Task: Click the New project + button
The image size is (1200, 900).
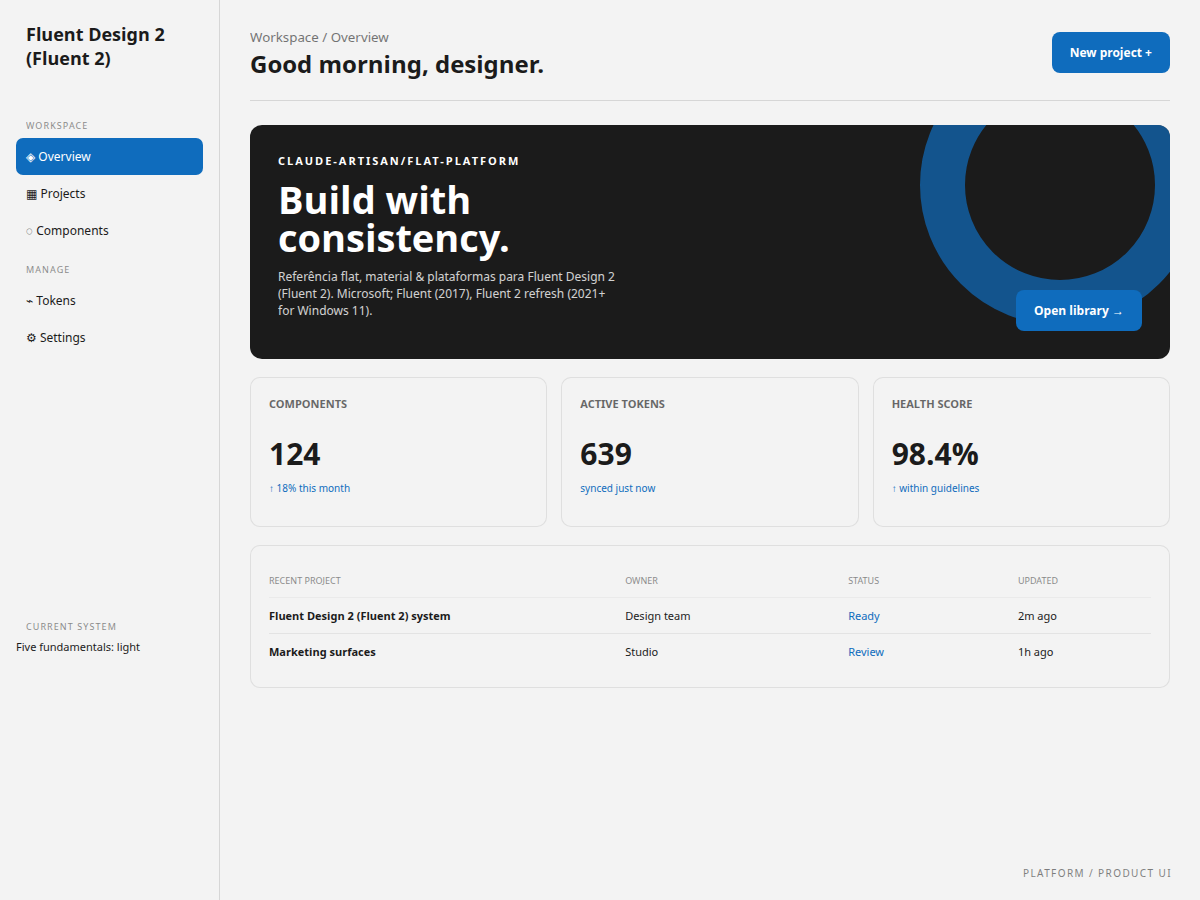Action: (x=1110, y=52)
